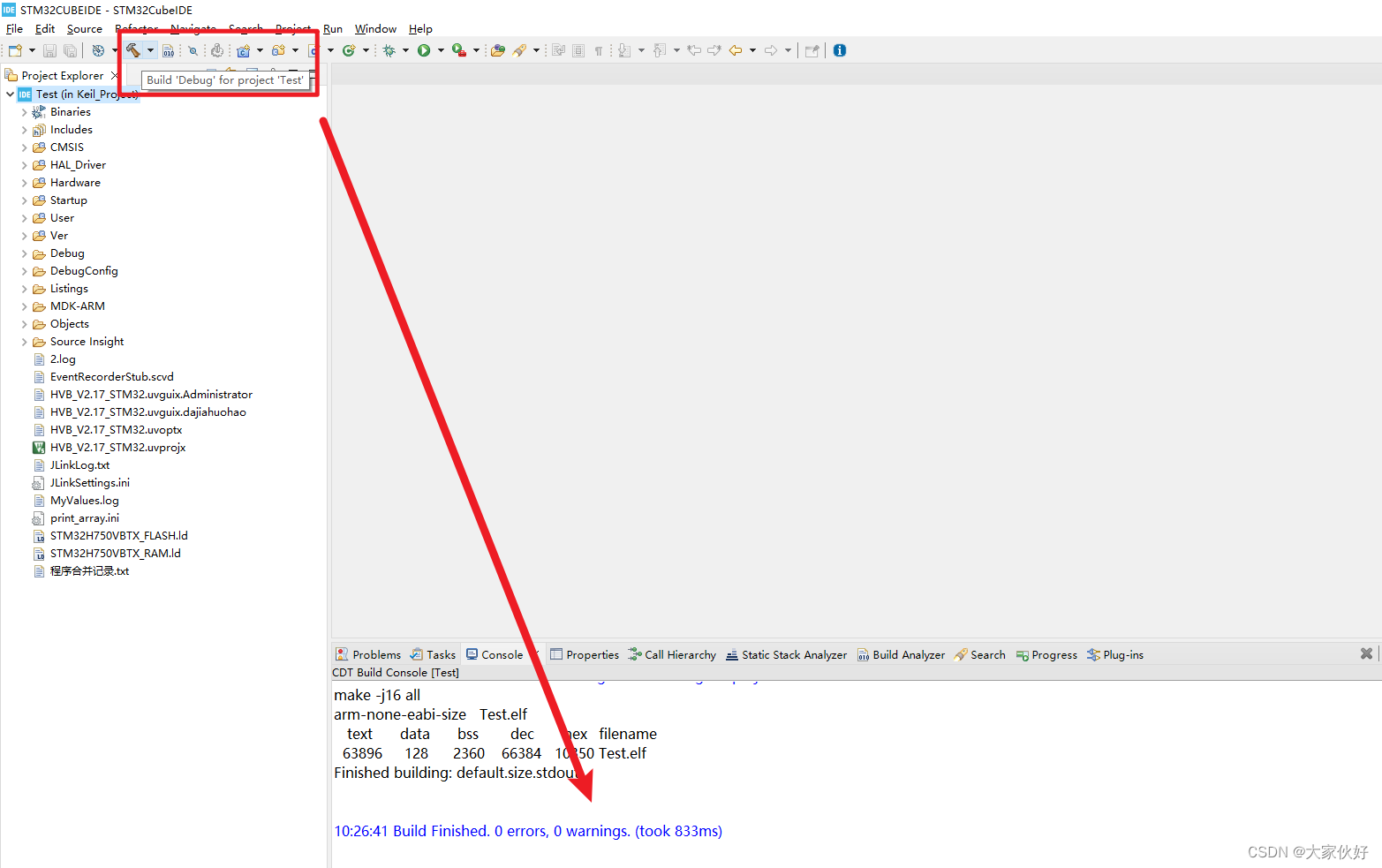The width and height of the screenshot is (1382, 868).
Task: Select file EventRecorderStub.scvd
Action: [111, 377]
